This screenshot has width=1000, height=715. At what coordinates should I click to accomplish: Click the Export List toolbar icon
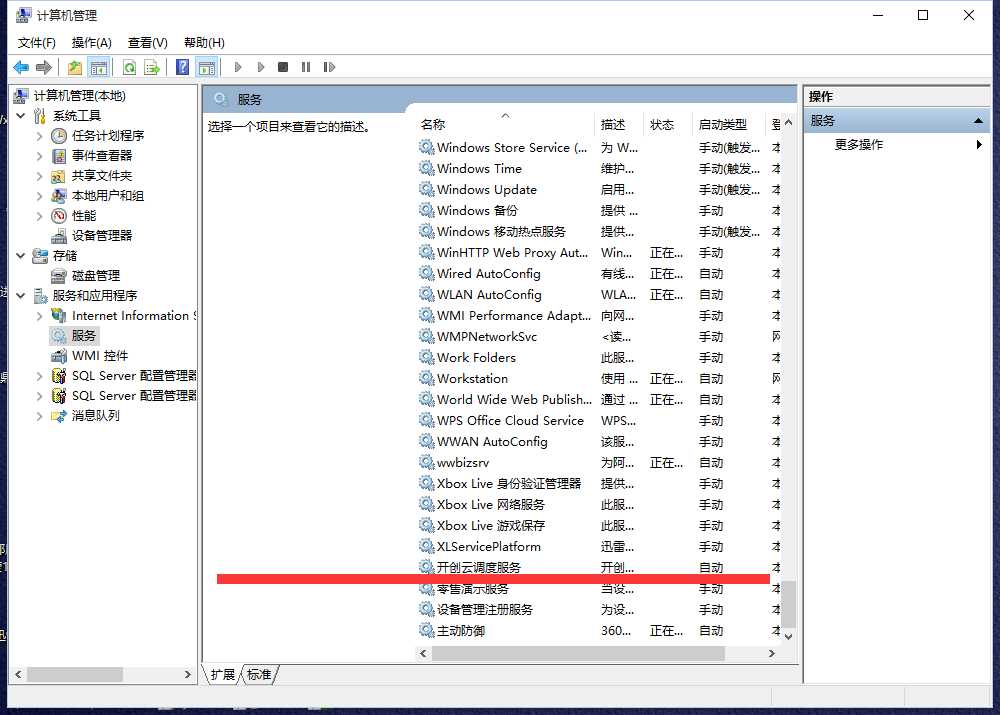[152, 67]
